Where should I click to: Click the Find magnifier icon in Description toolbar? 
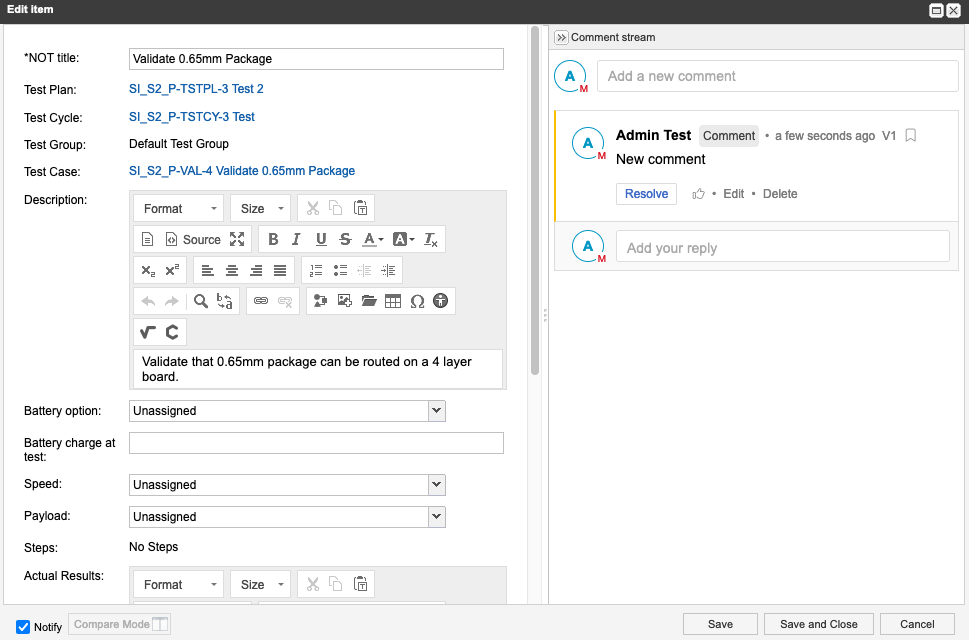201,301
